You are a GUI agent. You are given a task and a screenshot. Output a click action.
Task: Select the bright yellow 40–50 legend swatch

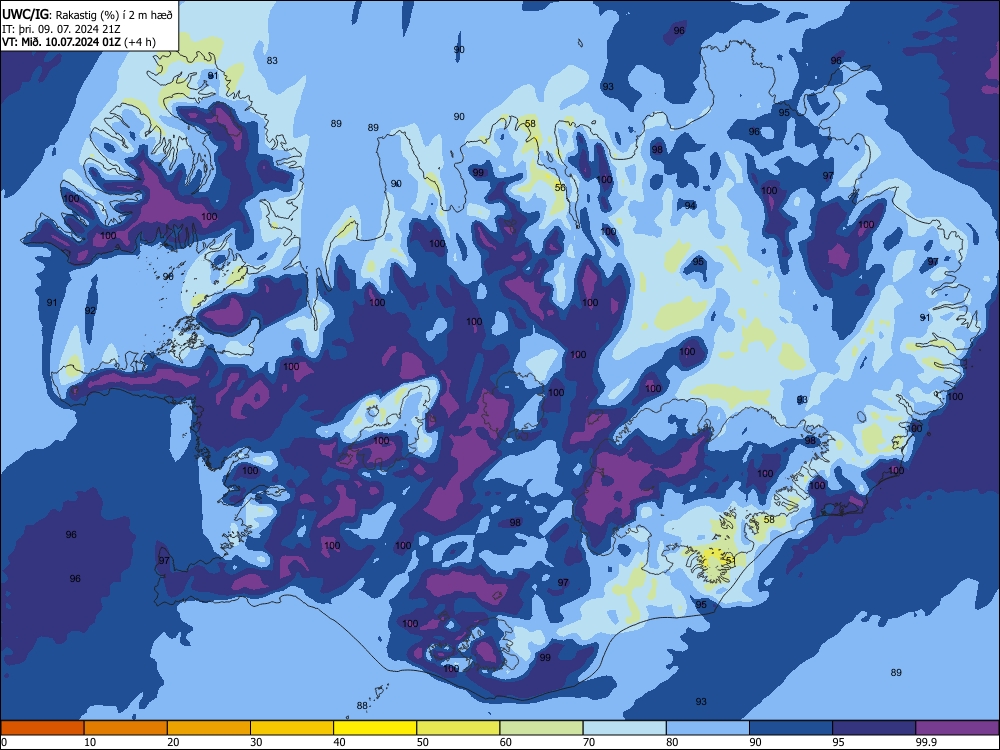[375, 728]
